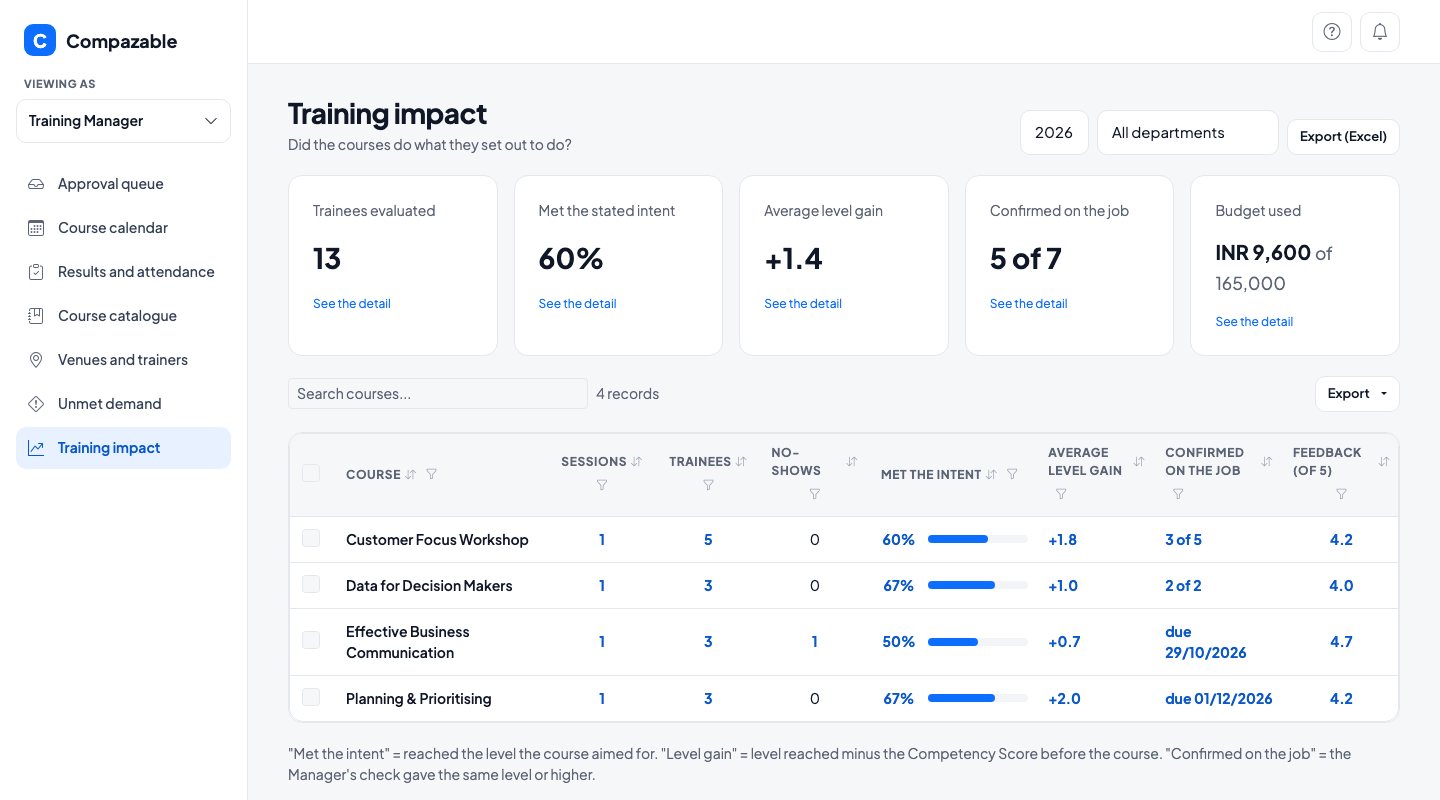1440x800 pixels.
Task: Sort by Feedback (of 5) column
Action: tap(1384, 461)
